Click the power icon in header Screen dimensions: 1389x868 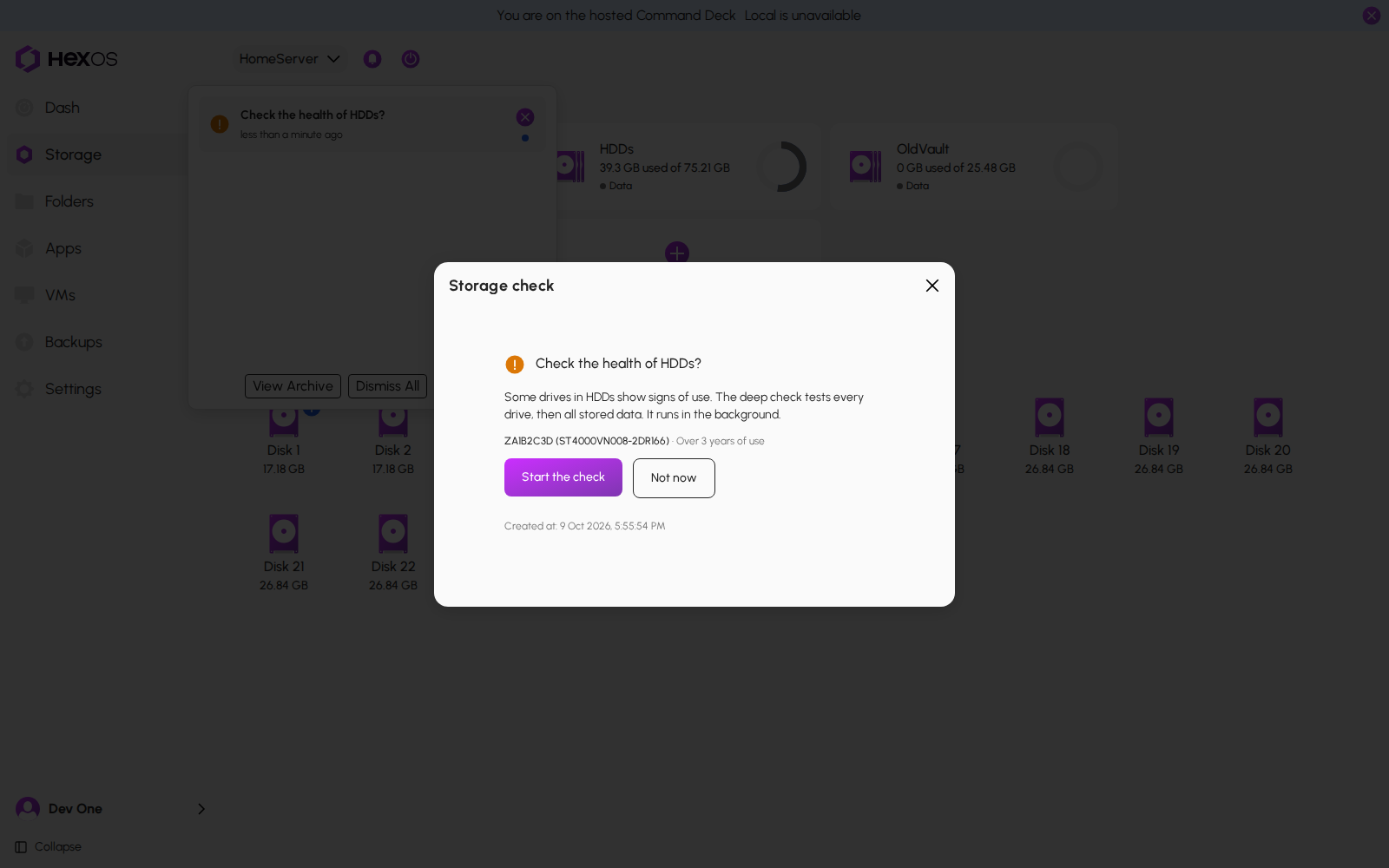[x=411, y=59]
